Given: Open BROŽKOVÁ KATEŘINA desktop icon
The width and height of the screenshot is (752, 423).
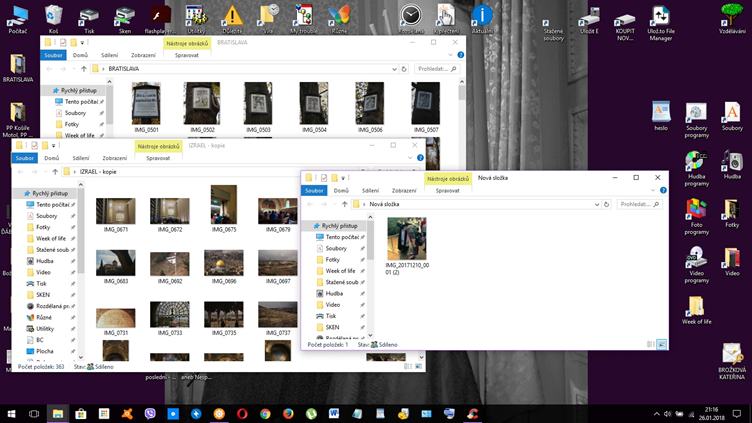Looking at the screenshot, I should [x=732, y=361].
